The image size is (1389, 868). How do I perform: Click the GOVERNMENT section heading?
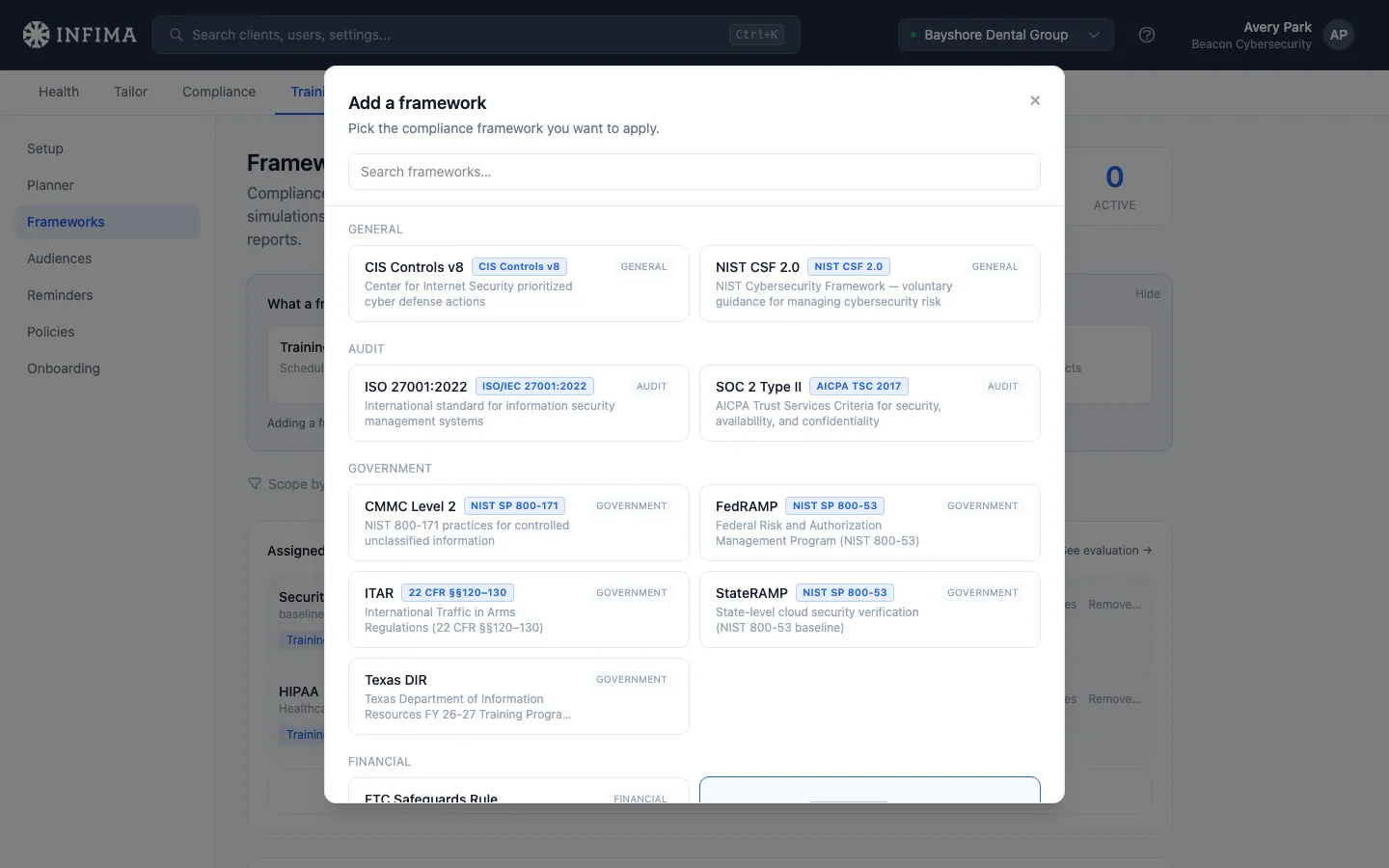pos(390,469)
